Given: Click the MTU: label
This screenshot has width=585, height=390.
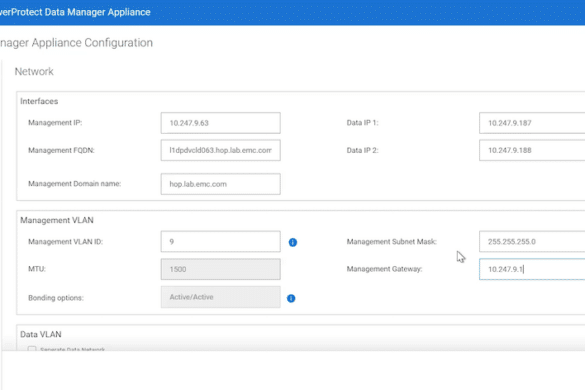Looking at the screenshot, I should 37,269.
